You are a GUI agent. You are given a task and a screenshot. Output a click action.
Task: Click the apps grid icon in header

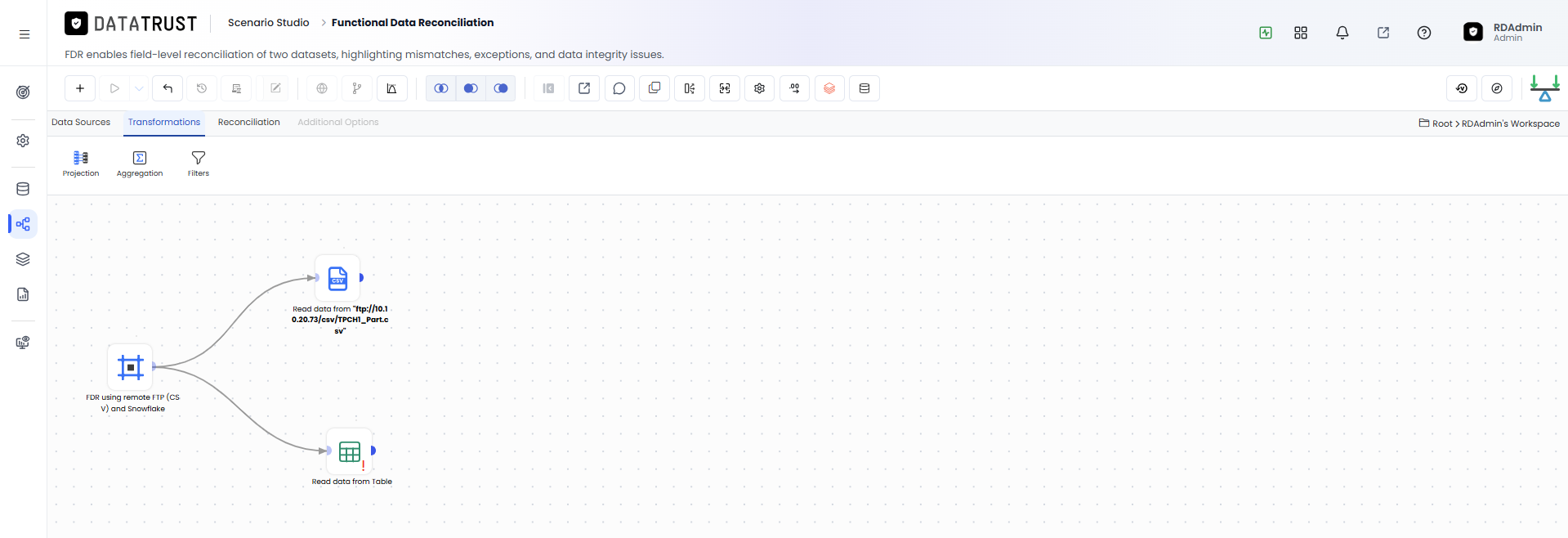click(1301, 33)
